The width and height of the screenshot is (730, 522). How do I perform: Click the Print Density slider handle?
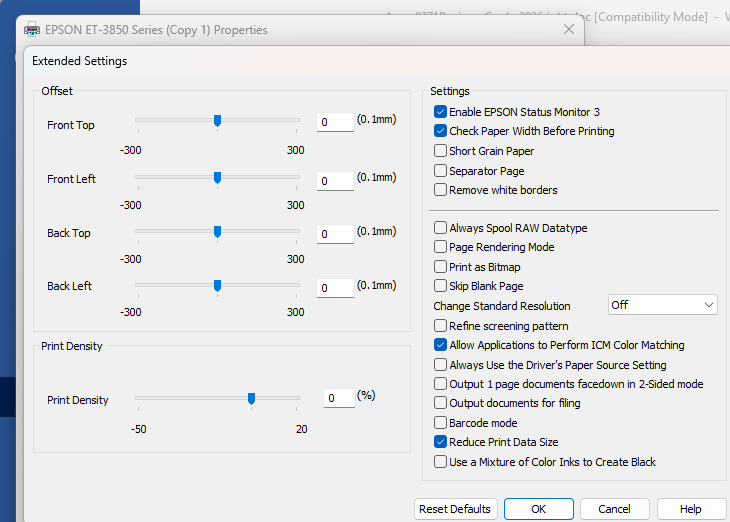click(251, 398)
